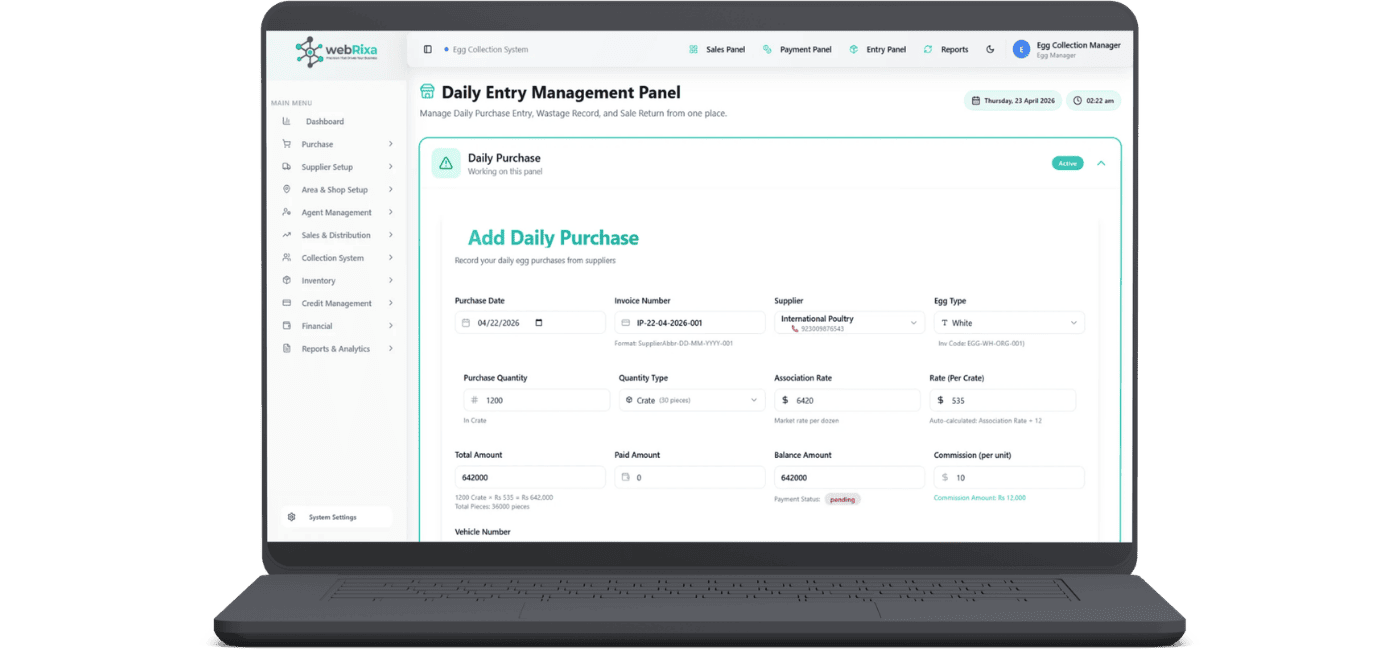Open the calendar picker in Purchase Date
The image size is (1400, 650).
click(540, 323)
